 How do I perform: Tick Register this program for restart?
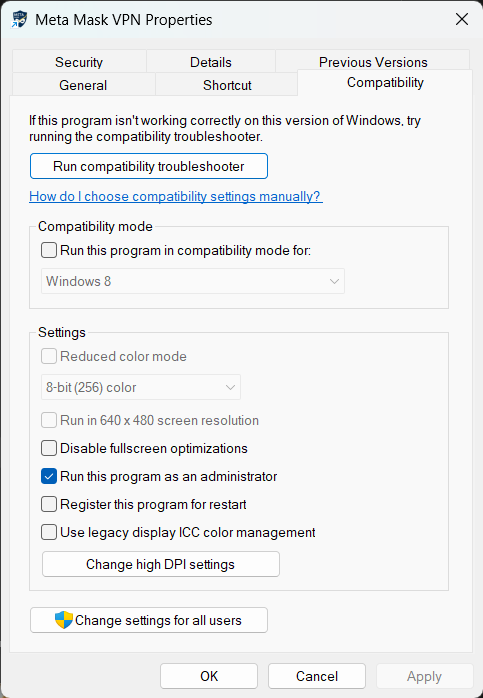click(49, 504)
